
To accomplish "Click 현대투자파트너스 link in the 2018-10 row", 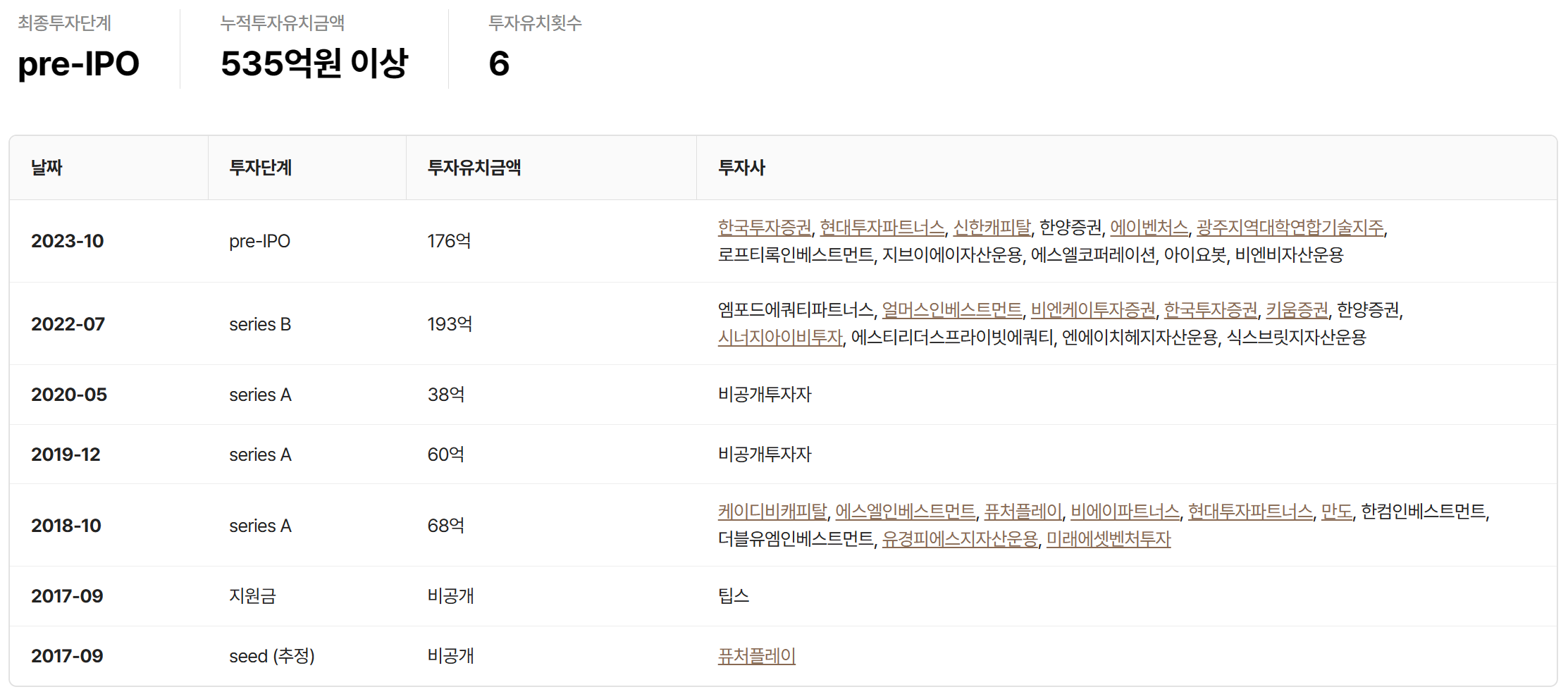I will (x=1249, y=512).
